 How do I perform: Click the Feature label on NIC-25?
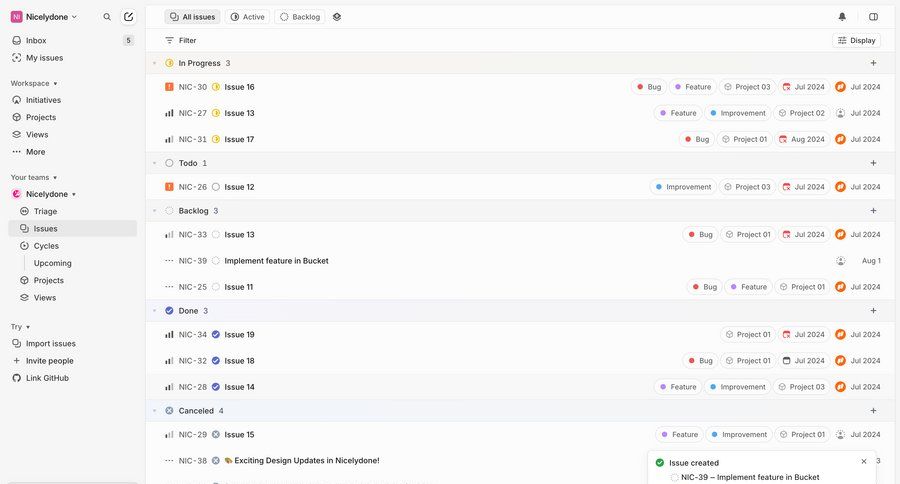(x=748, y=287)
